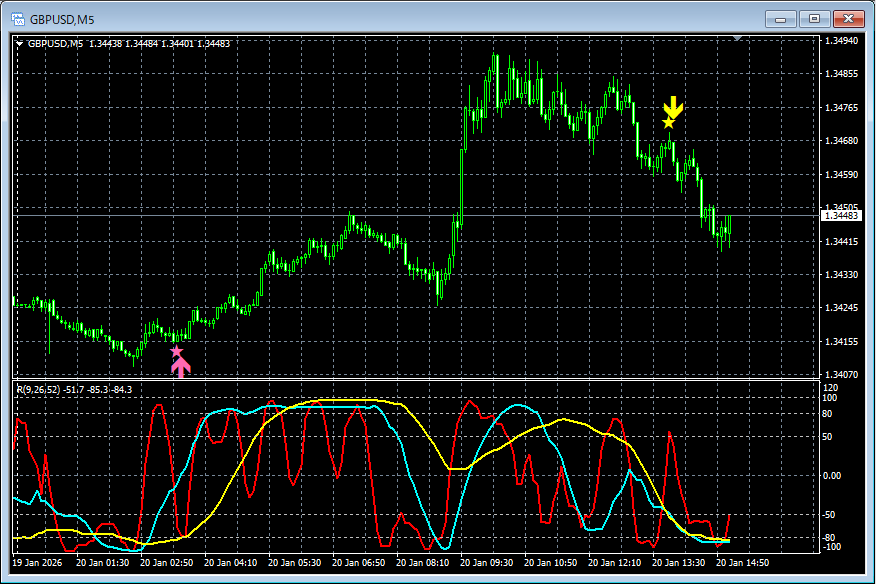877x584 pixels.
Task: Click the 1.34070 price scale value
Action: 841,374
